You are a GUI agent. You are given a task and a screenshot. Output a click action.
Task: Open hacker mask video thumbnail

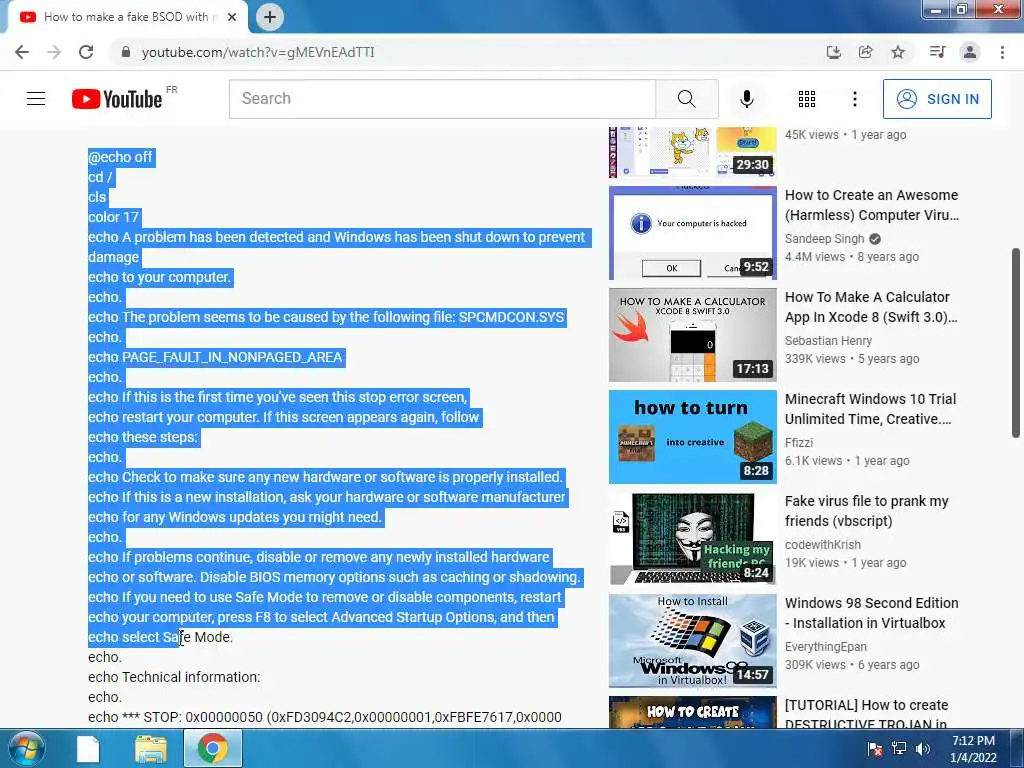(693, 539)
